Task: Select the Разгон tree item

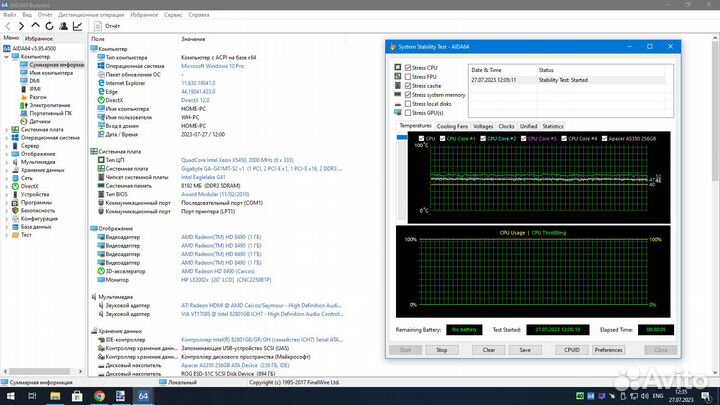Action: click(38, 97)
